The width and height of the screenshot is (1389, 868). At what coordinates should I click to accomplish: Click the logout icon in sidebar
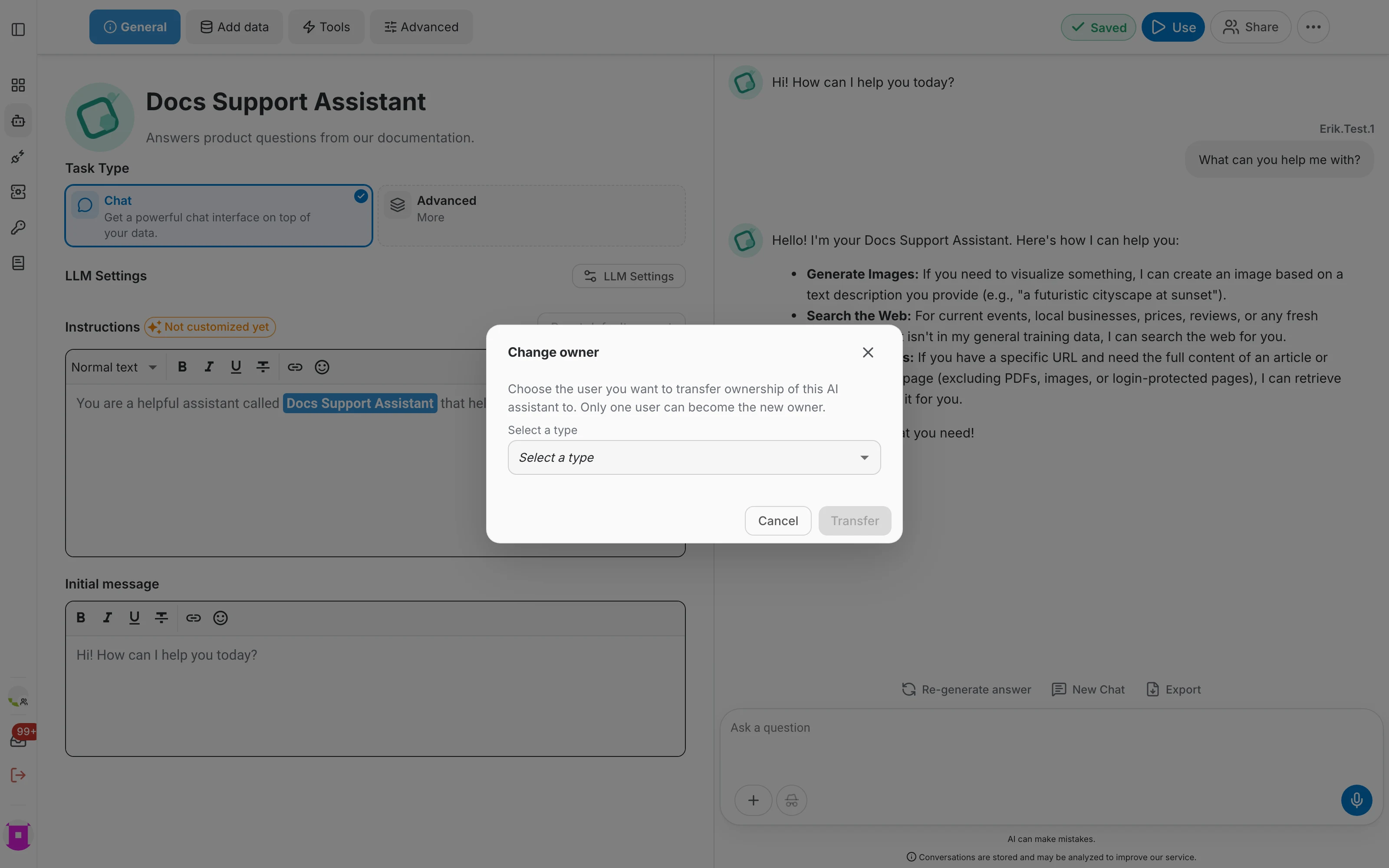[18, 776]
